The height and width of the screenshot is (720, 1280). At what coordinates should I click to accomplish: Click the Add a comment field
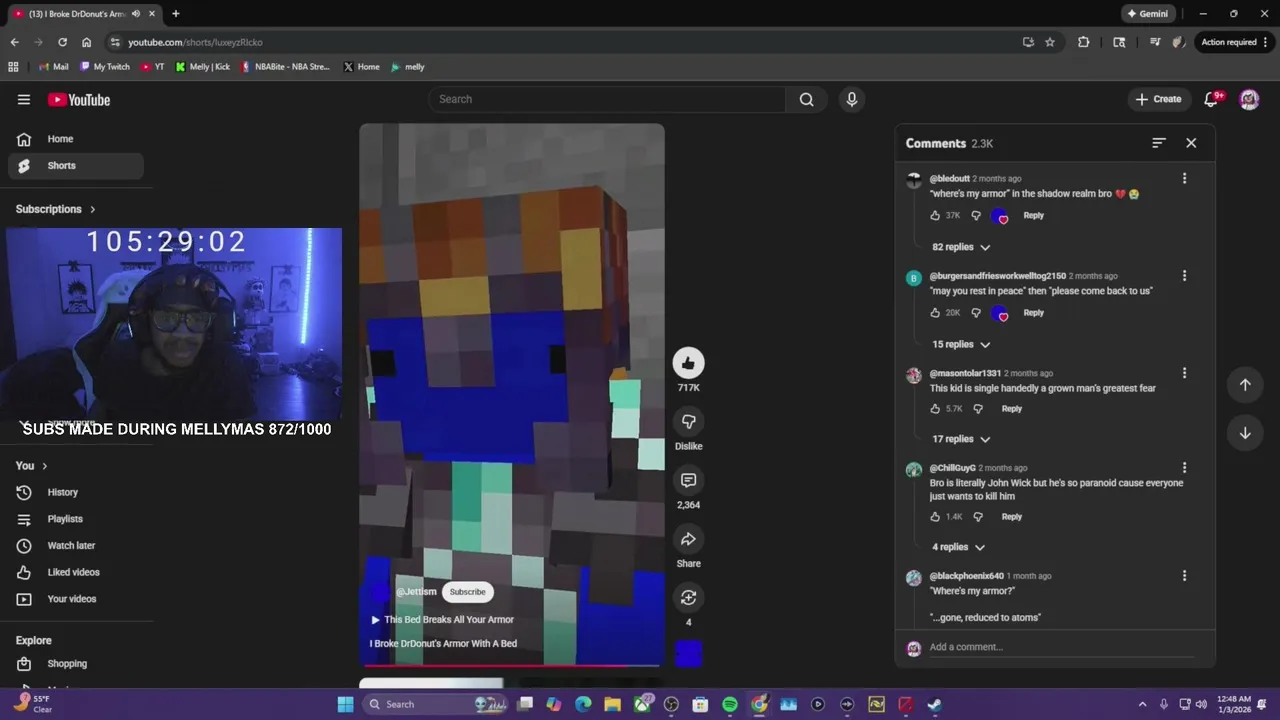tap(1061, 647)
